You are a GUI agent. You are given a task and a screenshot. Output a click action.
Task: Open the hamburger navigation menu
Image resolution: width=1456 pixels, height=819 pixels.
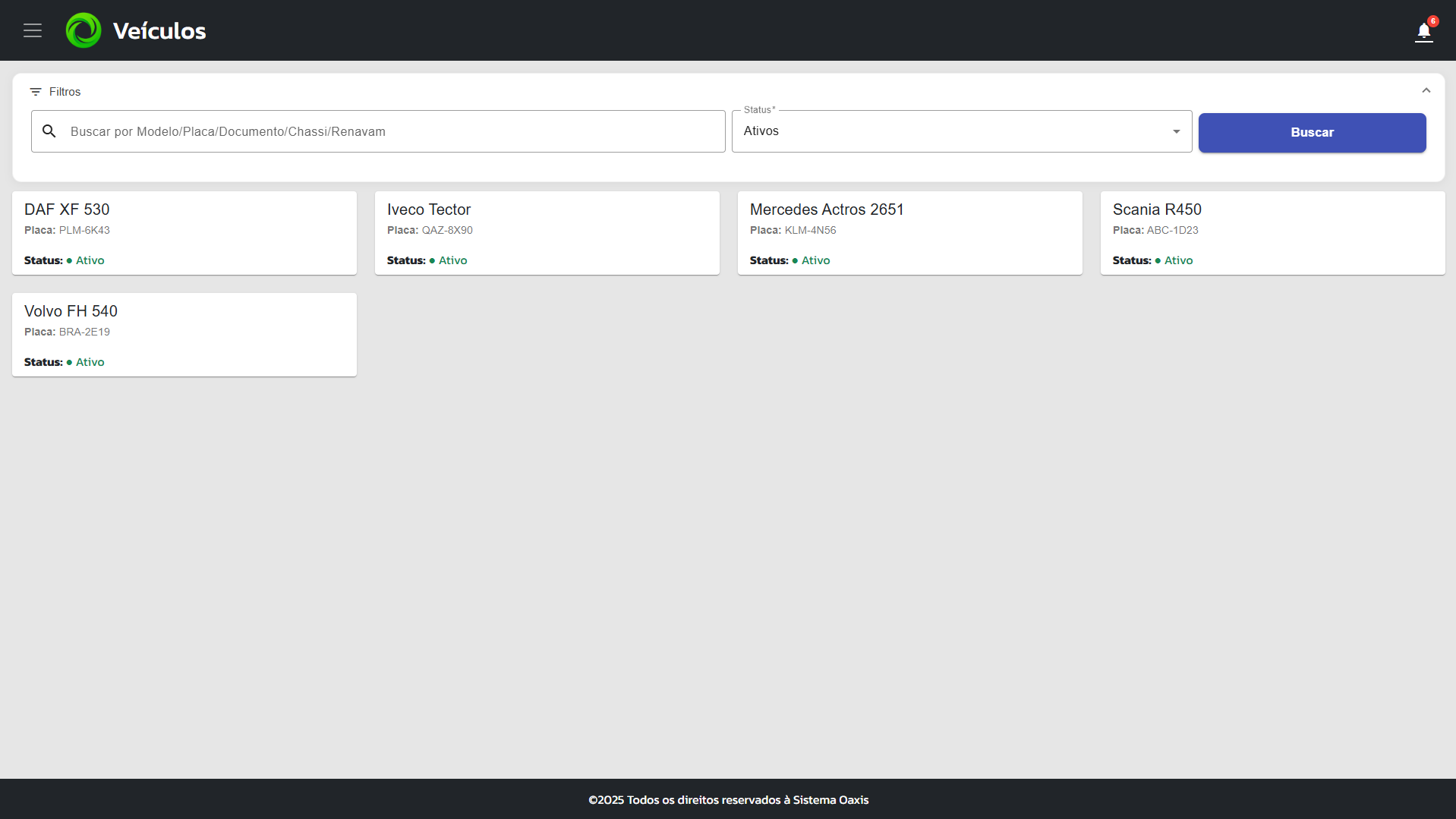click(x=32, y=30)
